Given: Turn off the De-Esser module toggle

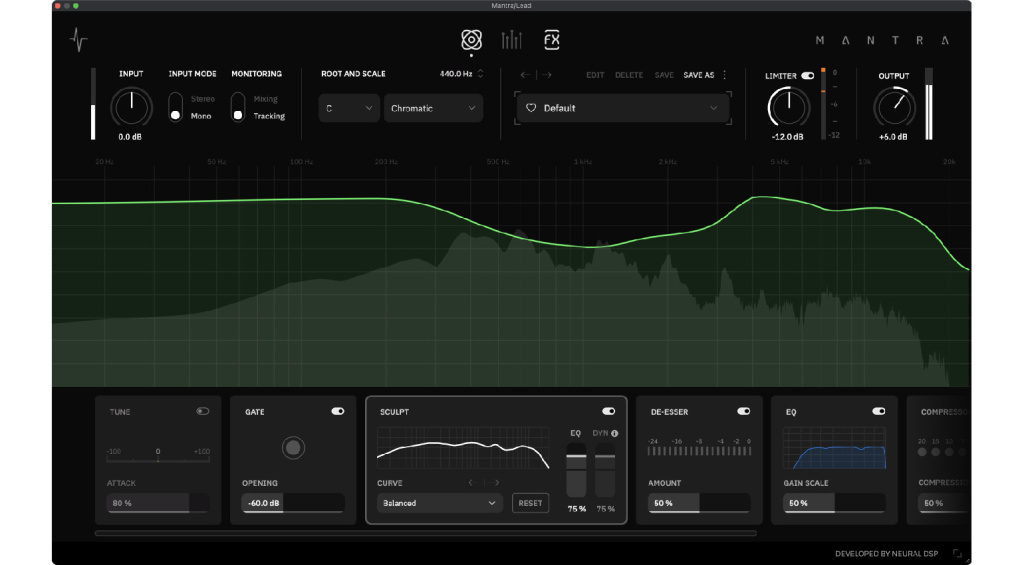Looking at the screenshot, I should tap(743, 411).
